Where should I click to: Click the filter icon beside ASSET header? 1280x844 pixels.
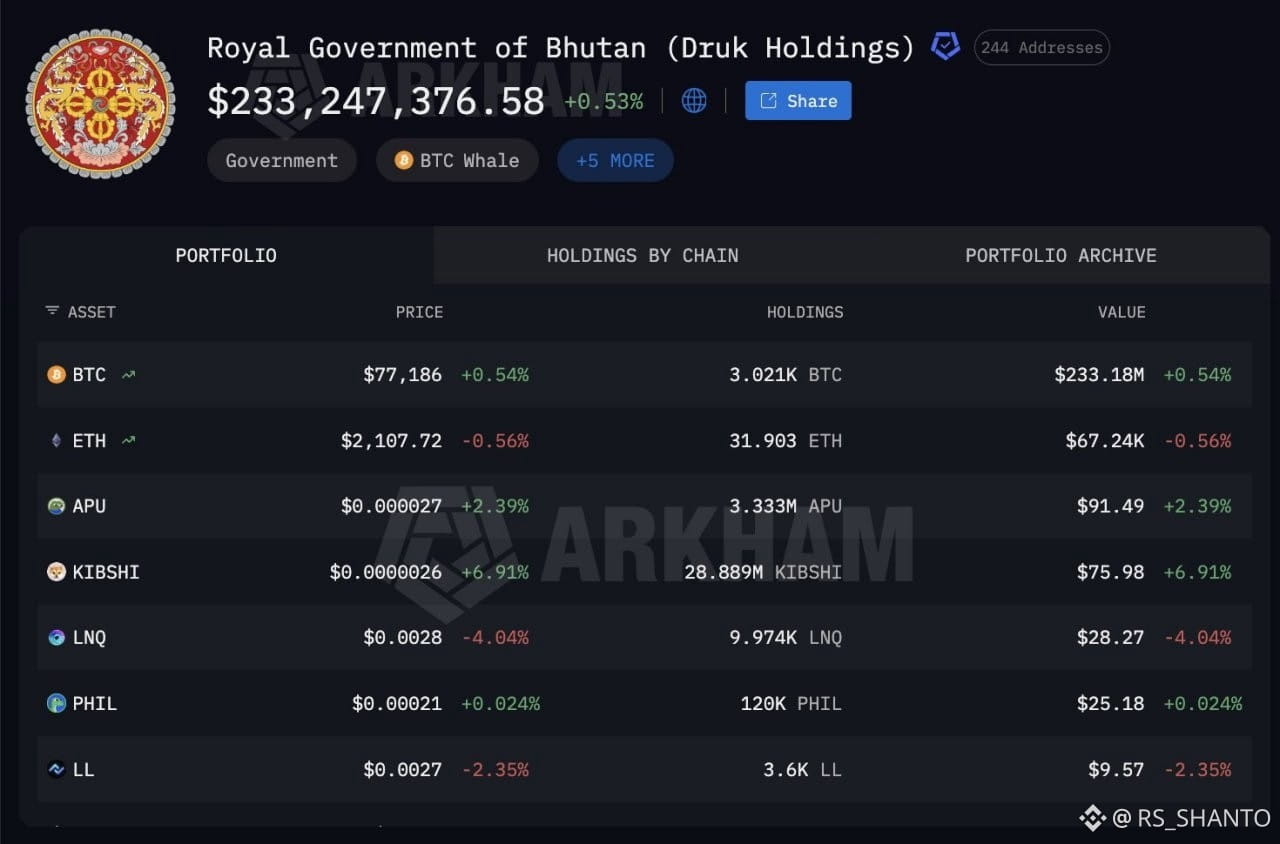(x=52, y=311)
